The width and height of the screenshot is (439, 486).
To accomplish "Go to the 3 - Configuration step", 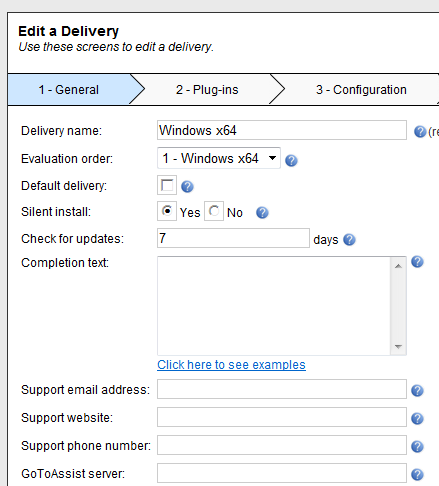I will 361,90.
